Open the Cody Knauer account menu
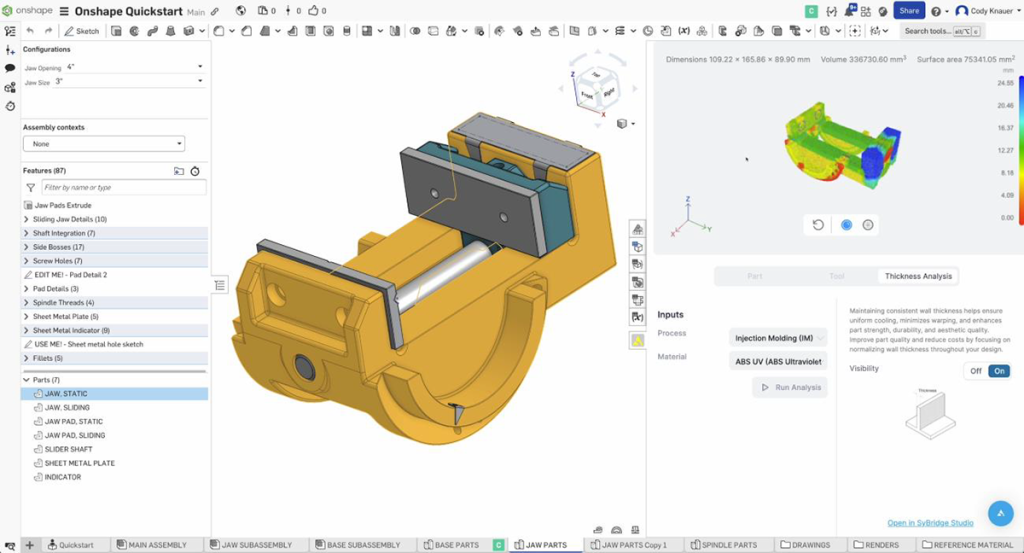 click(x=989, y=11)
